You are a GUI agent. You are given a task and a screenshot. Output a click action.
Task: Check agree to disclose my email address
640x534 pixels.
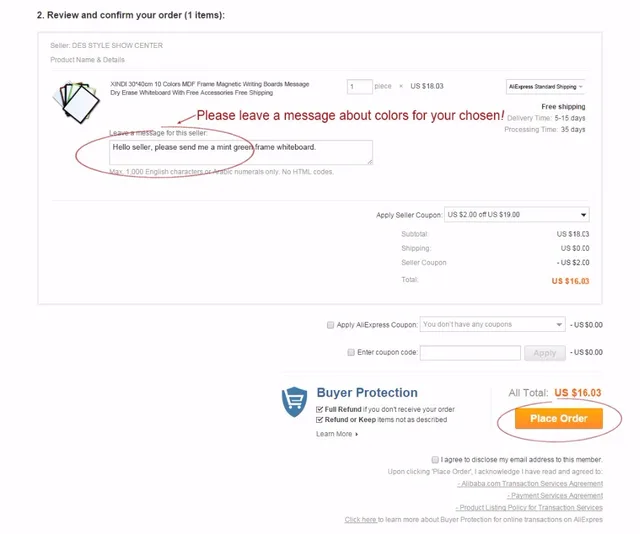click(x=435, y=460)
